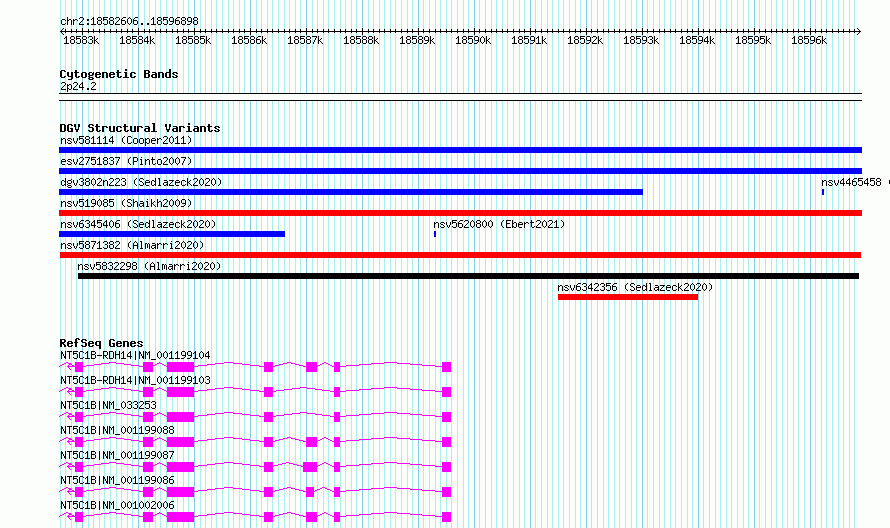Click the 18591k scale label
The image size is (890, 528).
point(529,40)
